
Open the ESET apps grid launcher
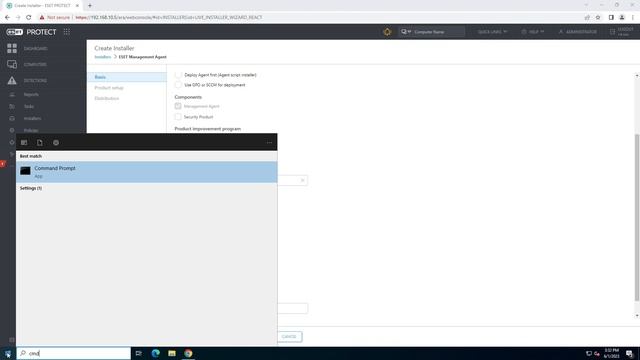tap(67, 32)
